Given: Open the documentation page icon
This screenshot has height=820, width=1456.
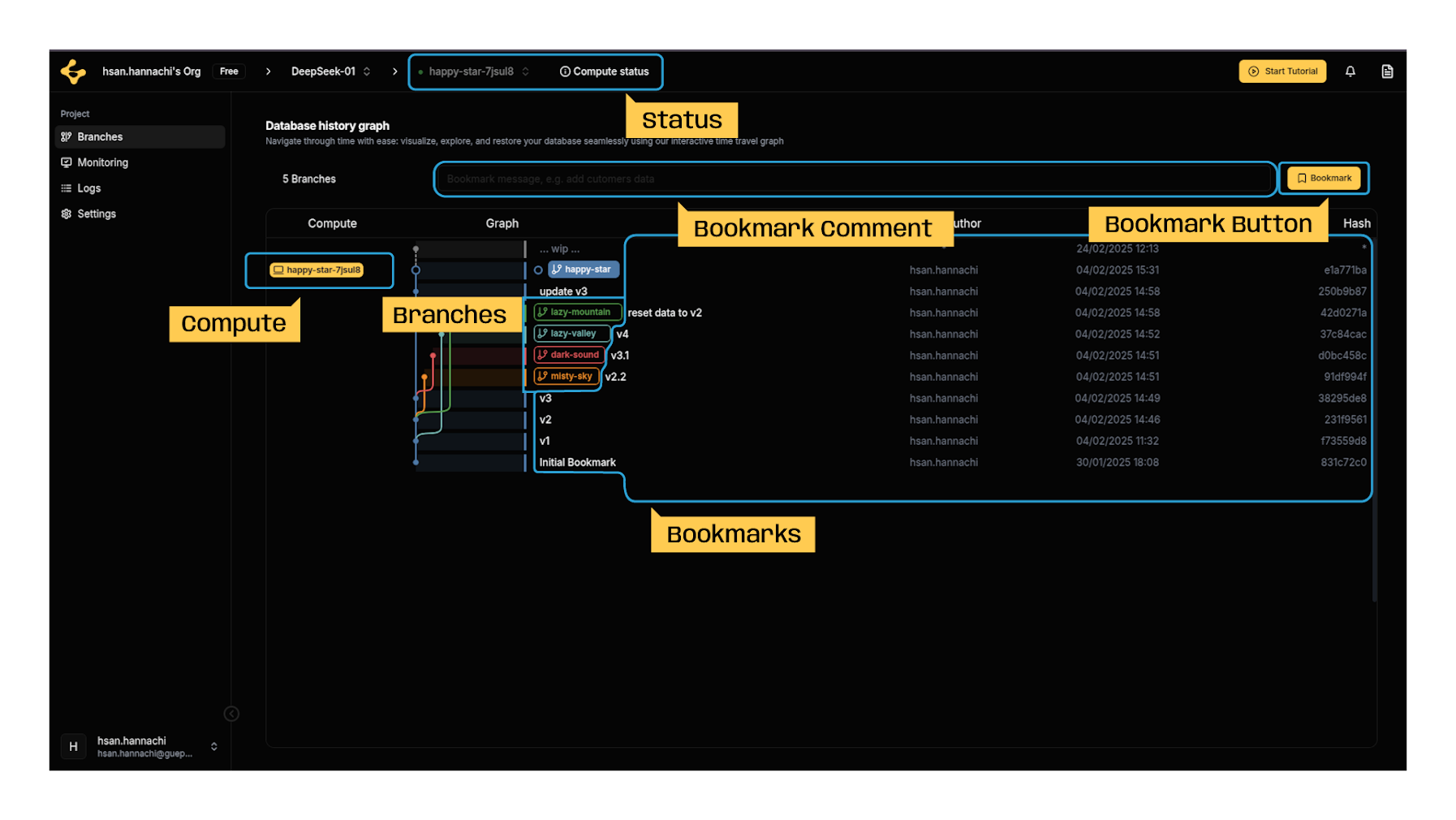Looking at the screenshot, I should tap(1388, 71).
